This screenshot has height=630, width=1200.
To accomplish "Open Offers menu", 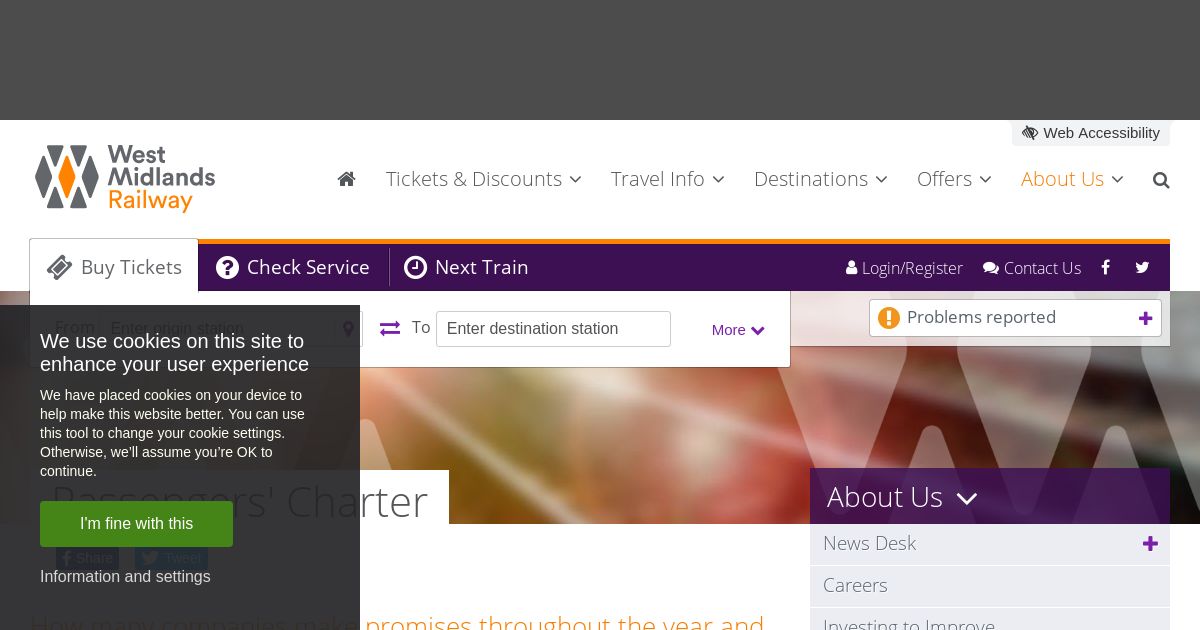I will tap(954, 179).
